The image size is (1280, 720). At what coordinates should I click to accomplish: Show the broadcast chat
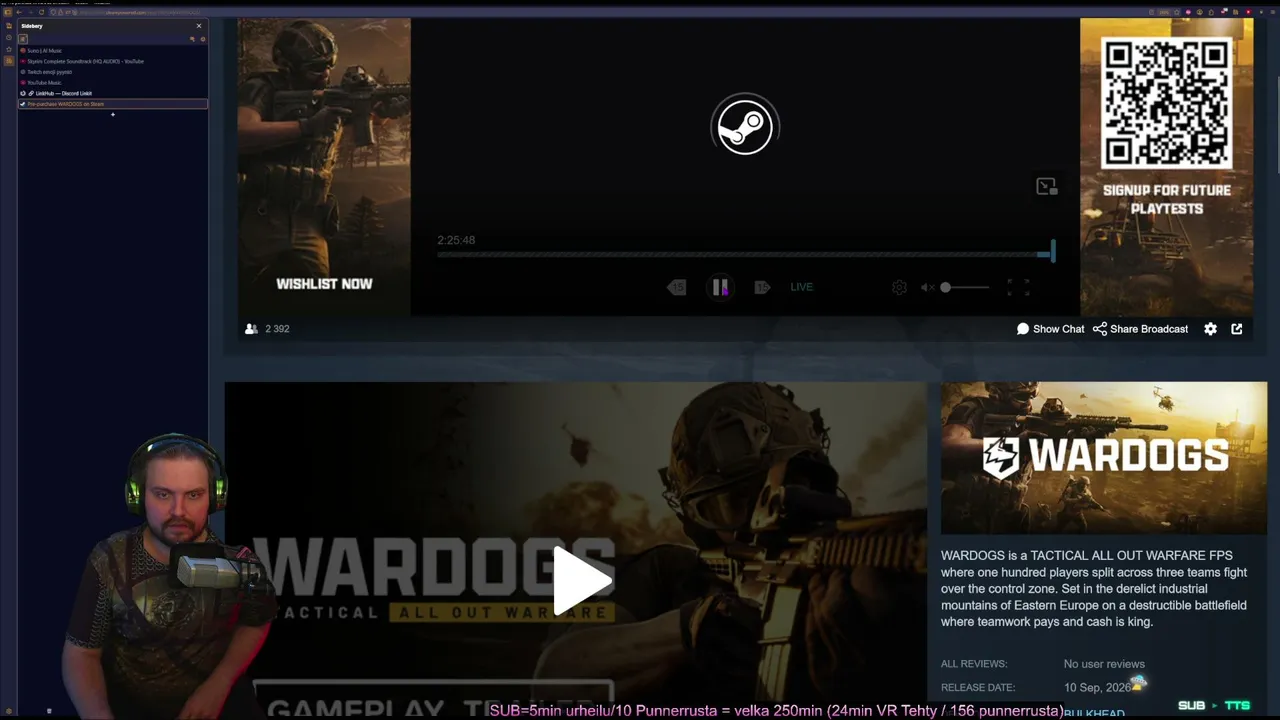point(1050,329)
